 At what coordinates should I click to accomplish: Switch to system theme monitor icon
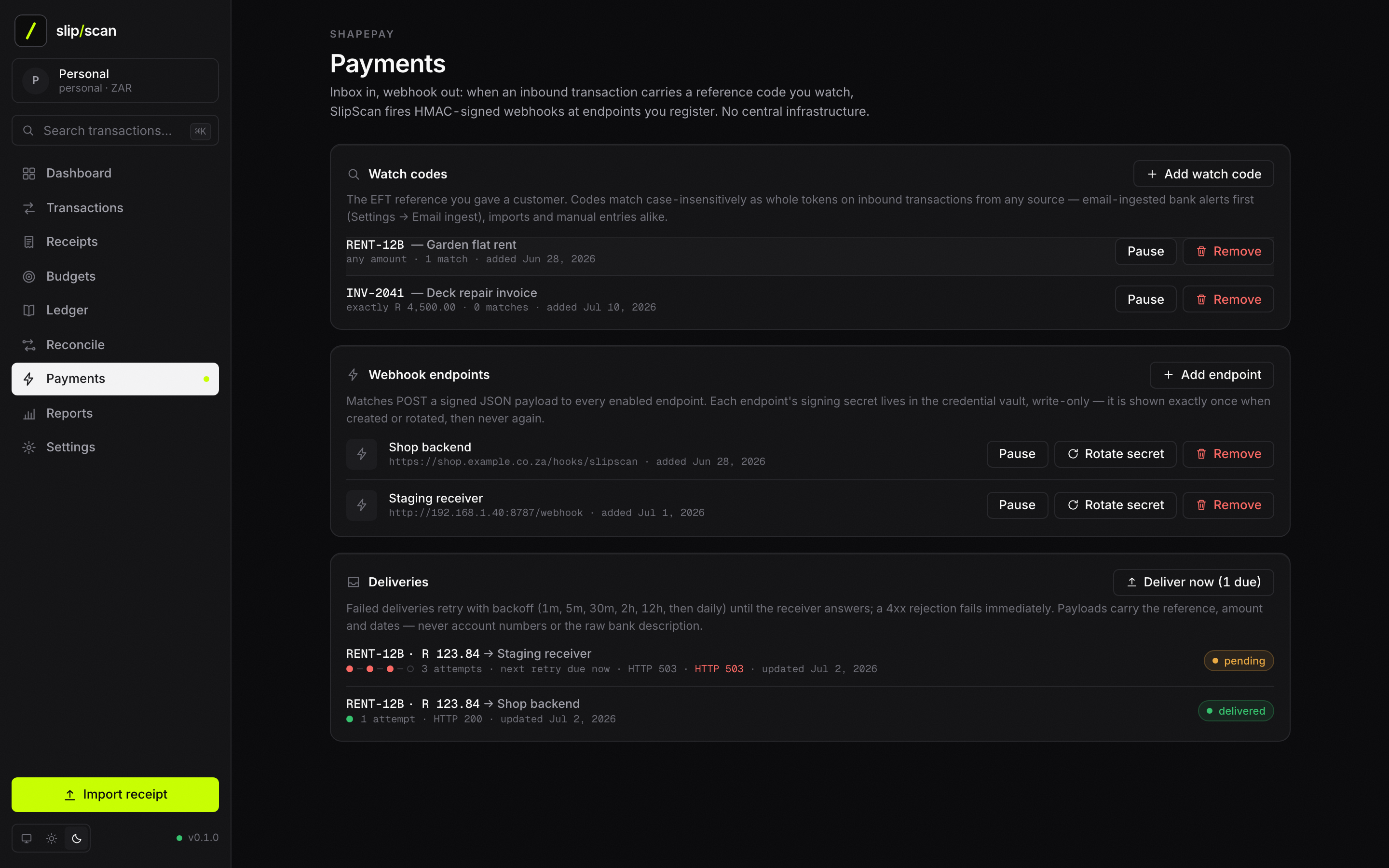coord(27,838)
